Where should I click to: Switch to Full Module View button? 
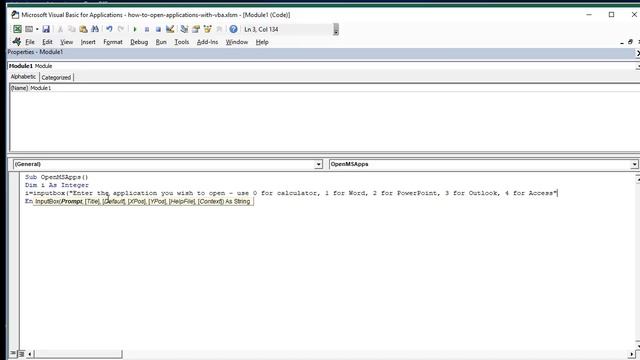coord(21,353)
